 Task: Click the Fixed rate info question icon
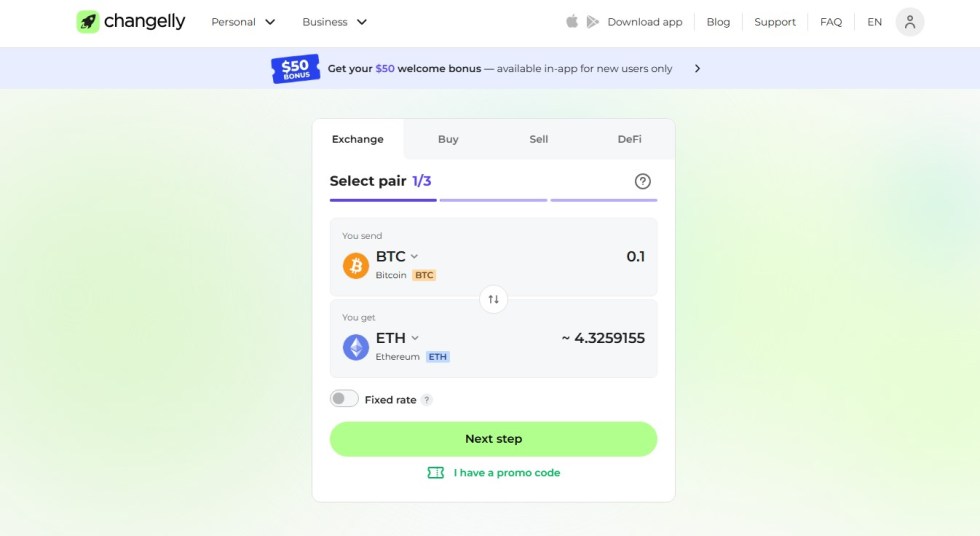pos(427,400)
